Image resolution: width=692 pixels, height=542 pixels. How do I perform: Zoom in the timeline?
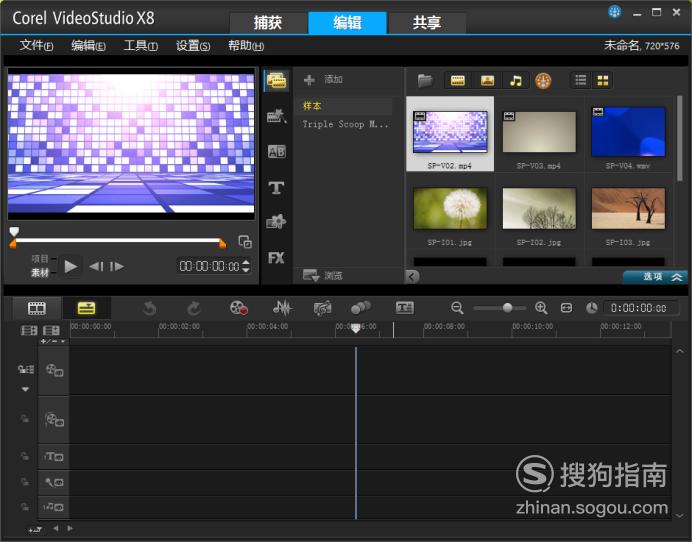tap(541, 308)
